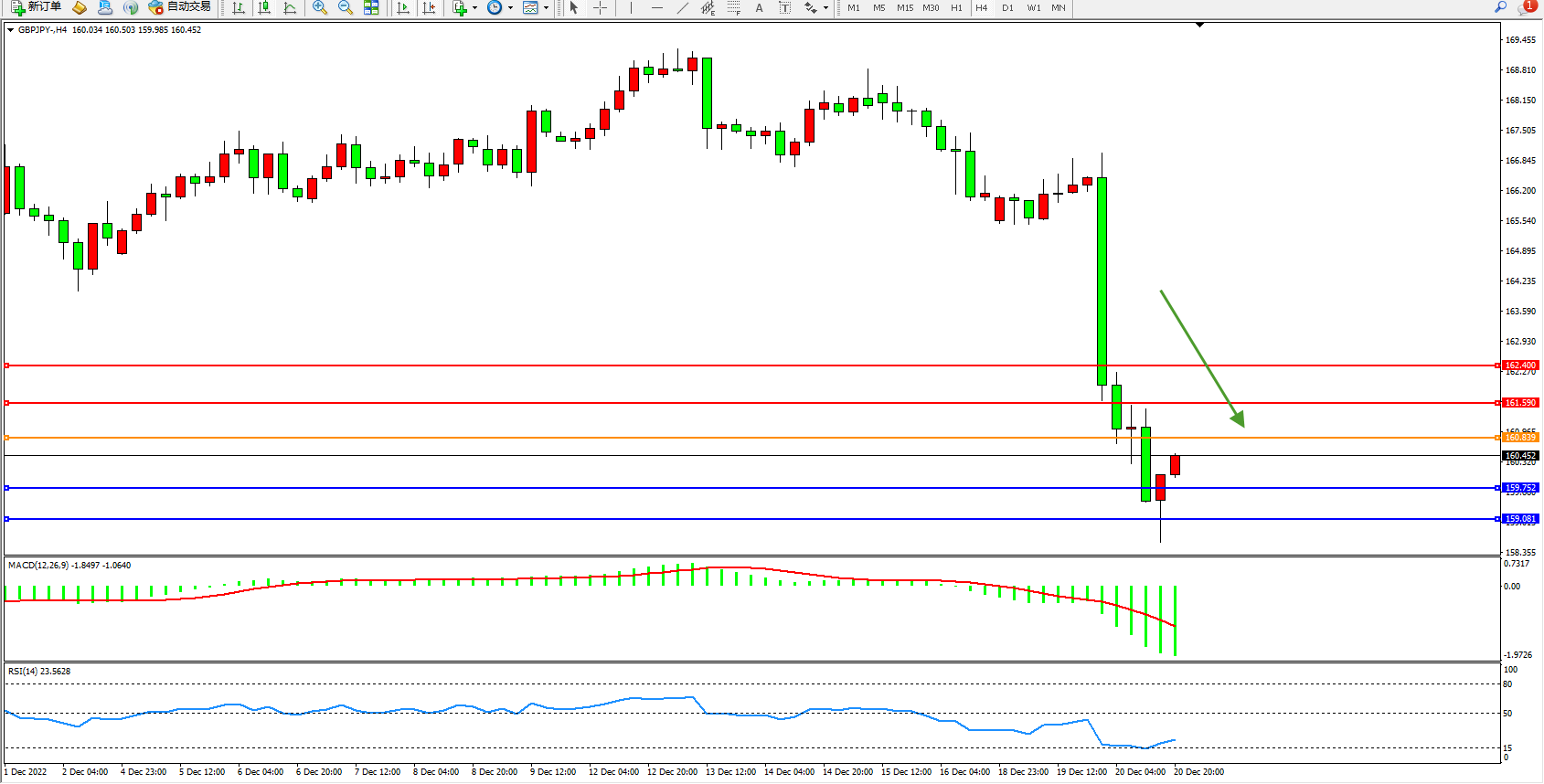Toggle AutoTrading (自动交易) button

(180, 7)
